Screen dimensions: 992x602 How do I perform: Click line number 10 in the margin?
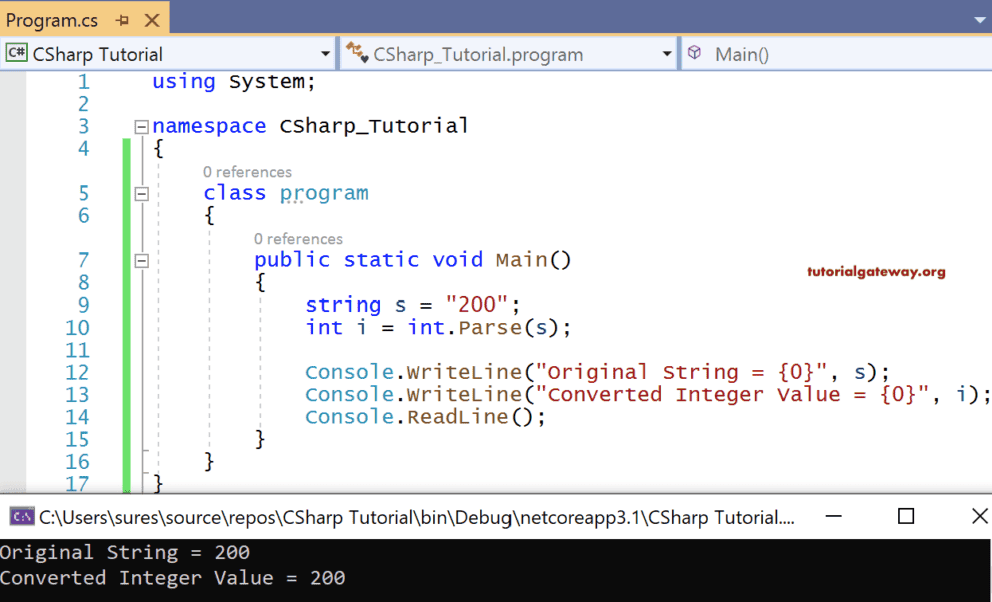point(75,327)
